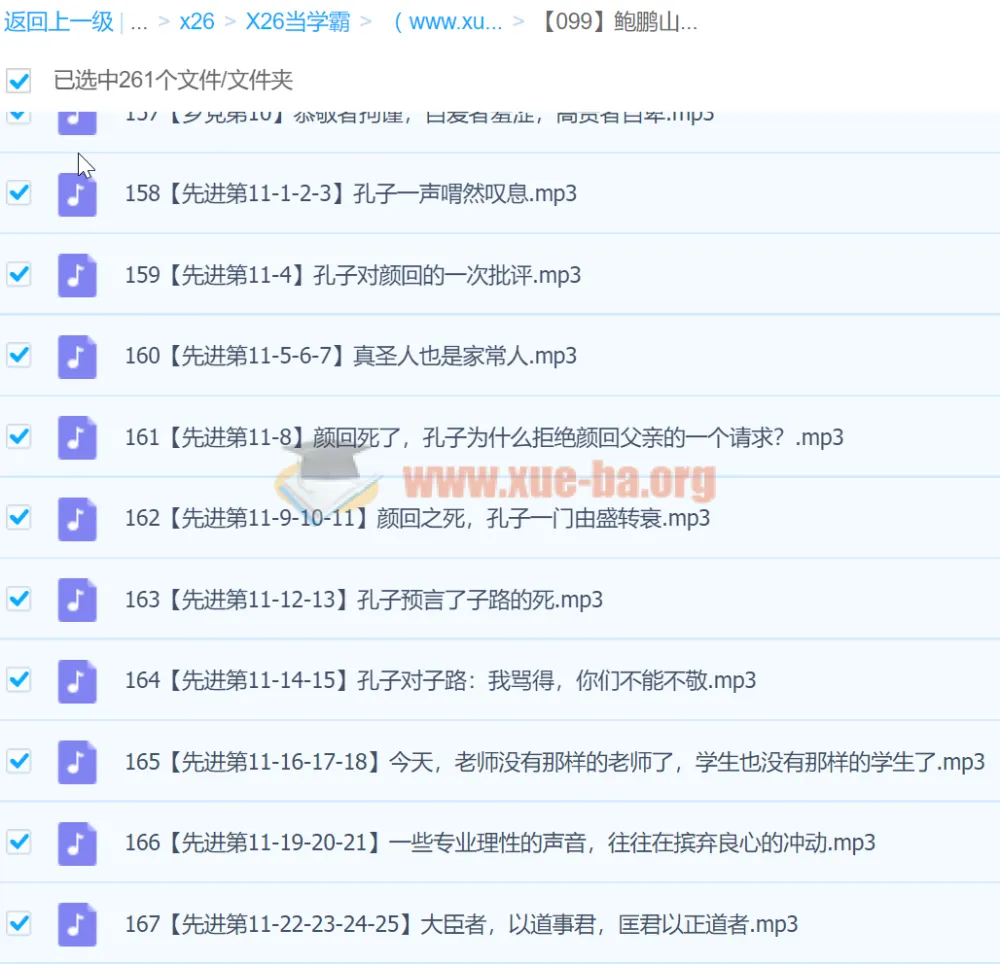The width and height of the screenshot is (1000, 964).
Task: Deselect checkbox of file 166
Action: click(19, 842)
